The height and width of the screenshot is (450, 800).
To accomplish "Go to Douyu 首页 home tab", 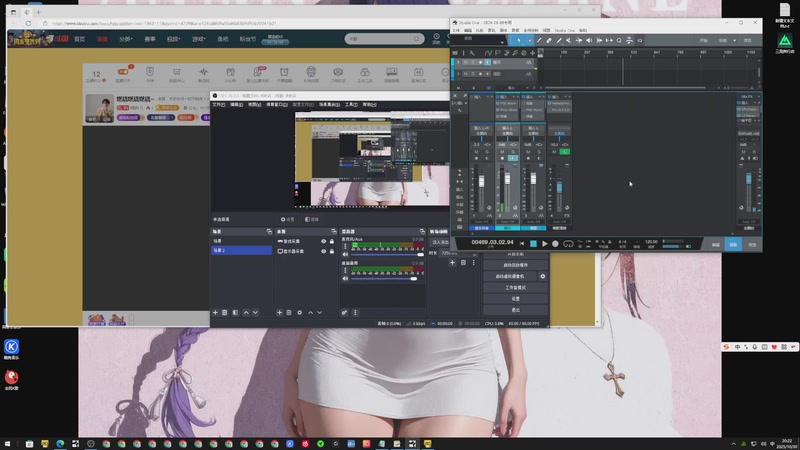I will click(x=80, y=39).
